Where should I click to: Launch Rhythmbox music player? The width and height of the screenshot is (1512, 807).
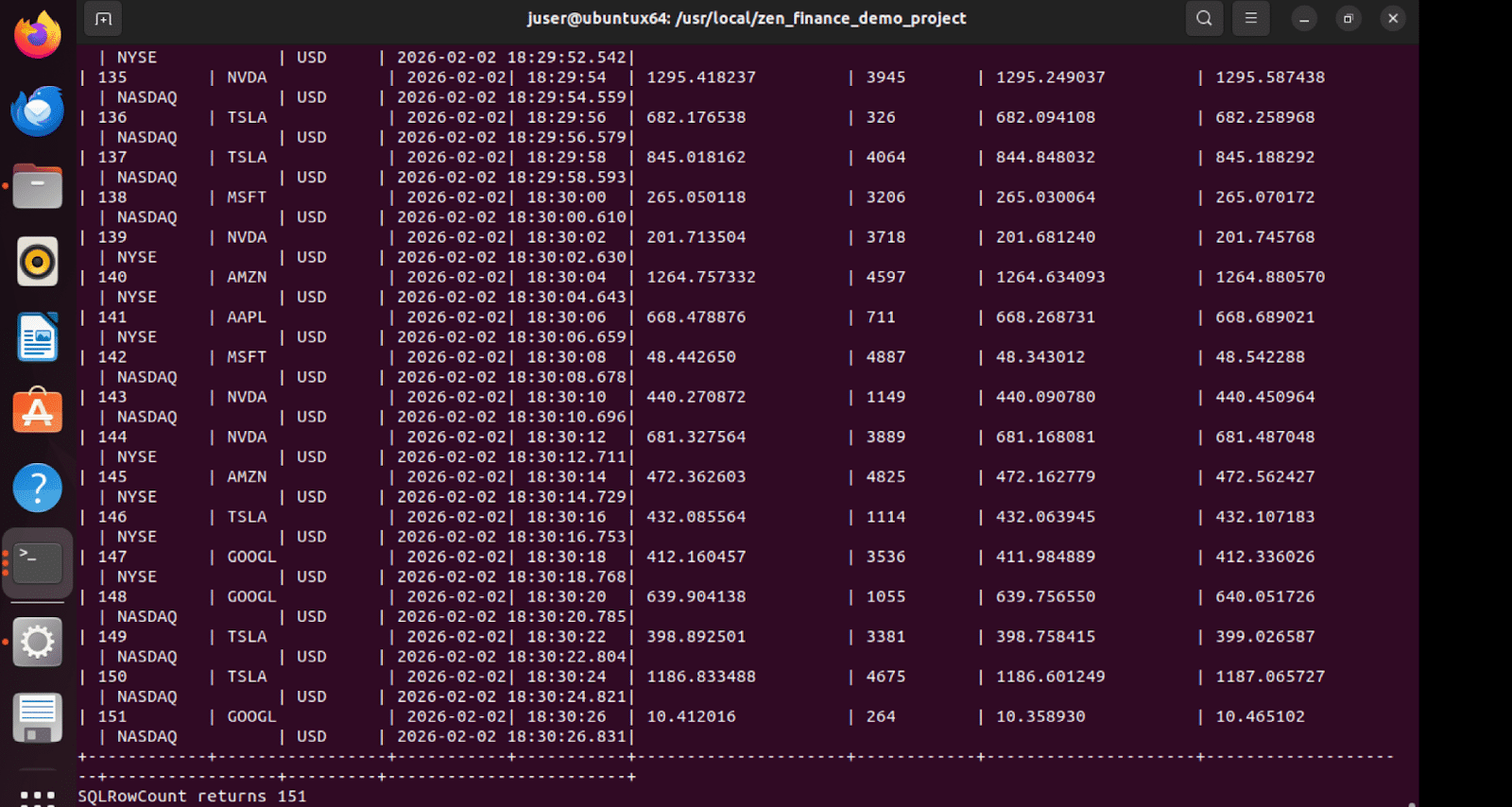(38, 262)
